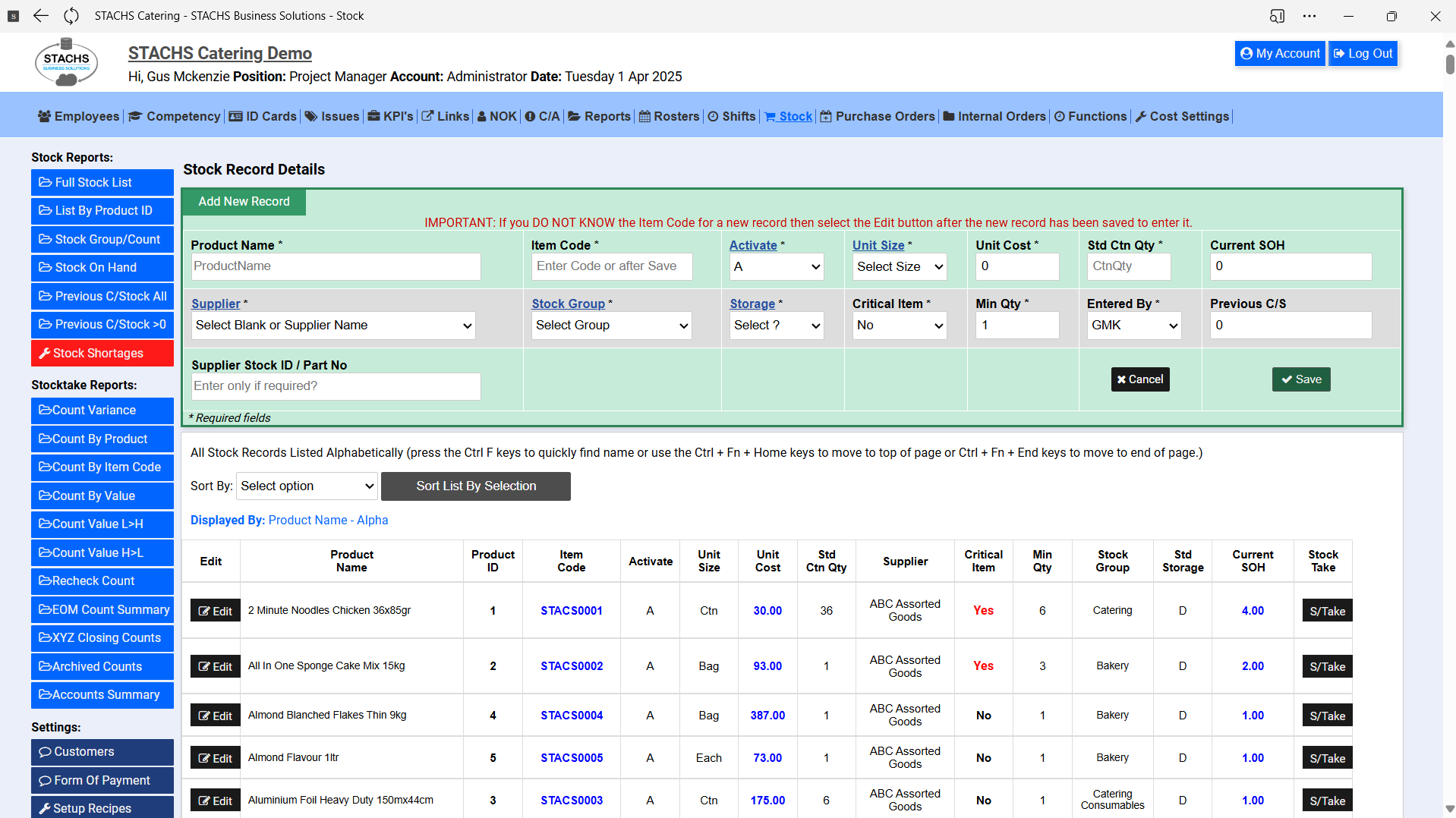Reload the page with the refresh icon
1456x818 pixels.
[71, 16]
